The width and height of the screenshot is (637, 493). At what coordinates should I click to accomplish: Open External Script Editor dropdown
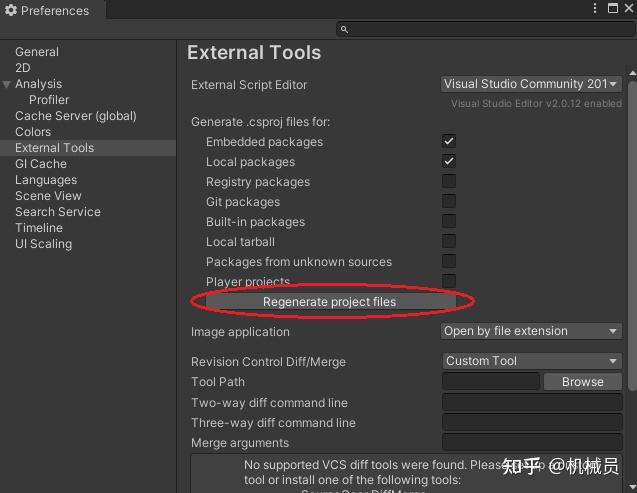[x=531, y=84]
